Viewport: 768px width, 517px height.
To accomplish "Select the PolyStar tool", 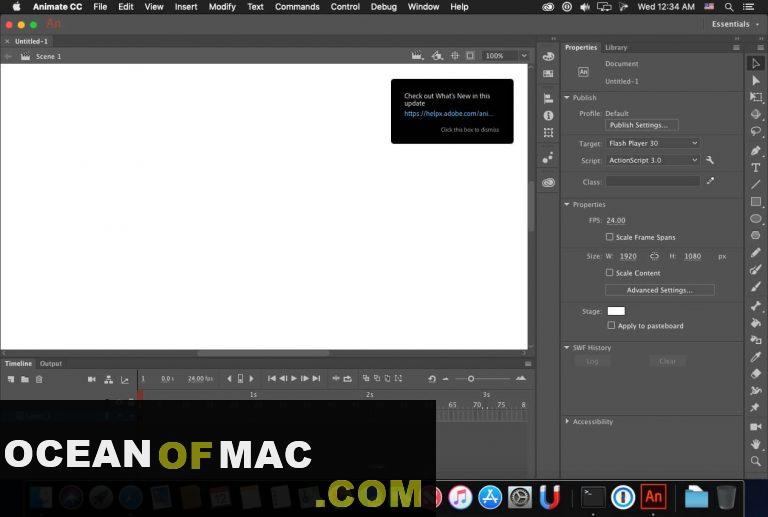I will click(x=756, y=235).
